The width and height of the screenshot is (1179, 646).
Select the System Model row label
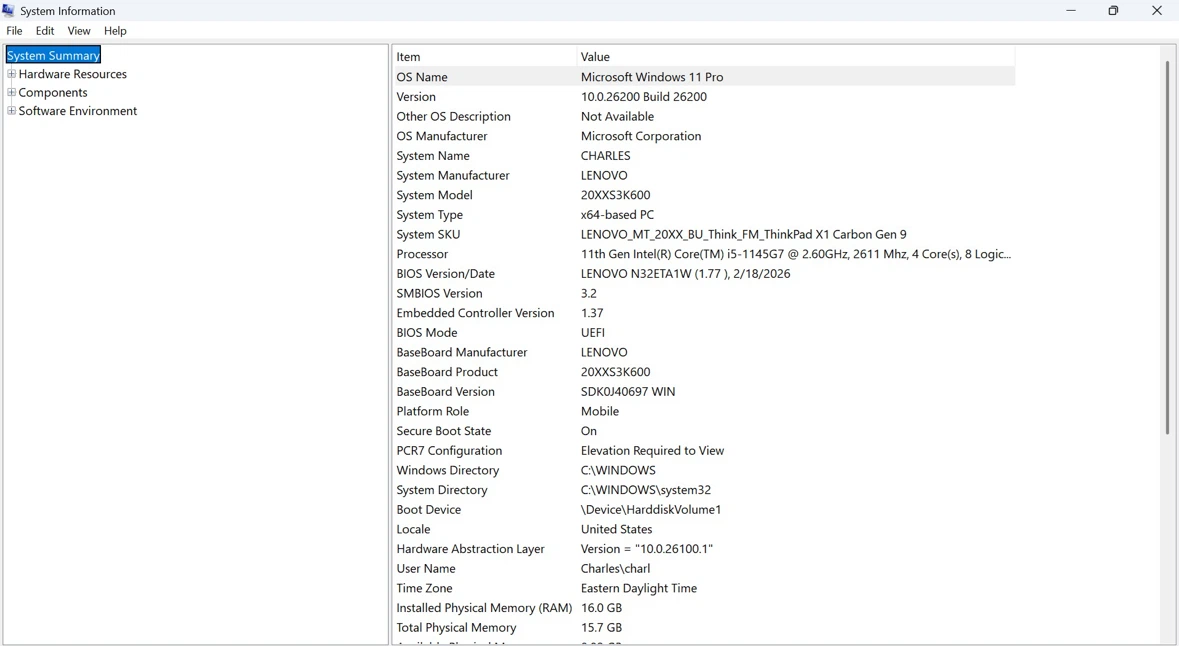coord(435,195)
